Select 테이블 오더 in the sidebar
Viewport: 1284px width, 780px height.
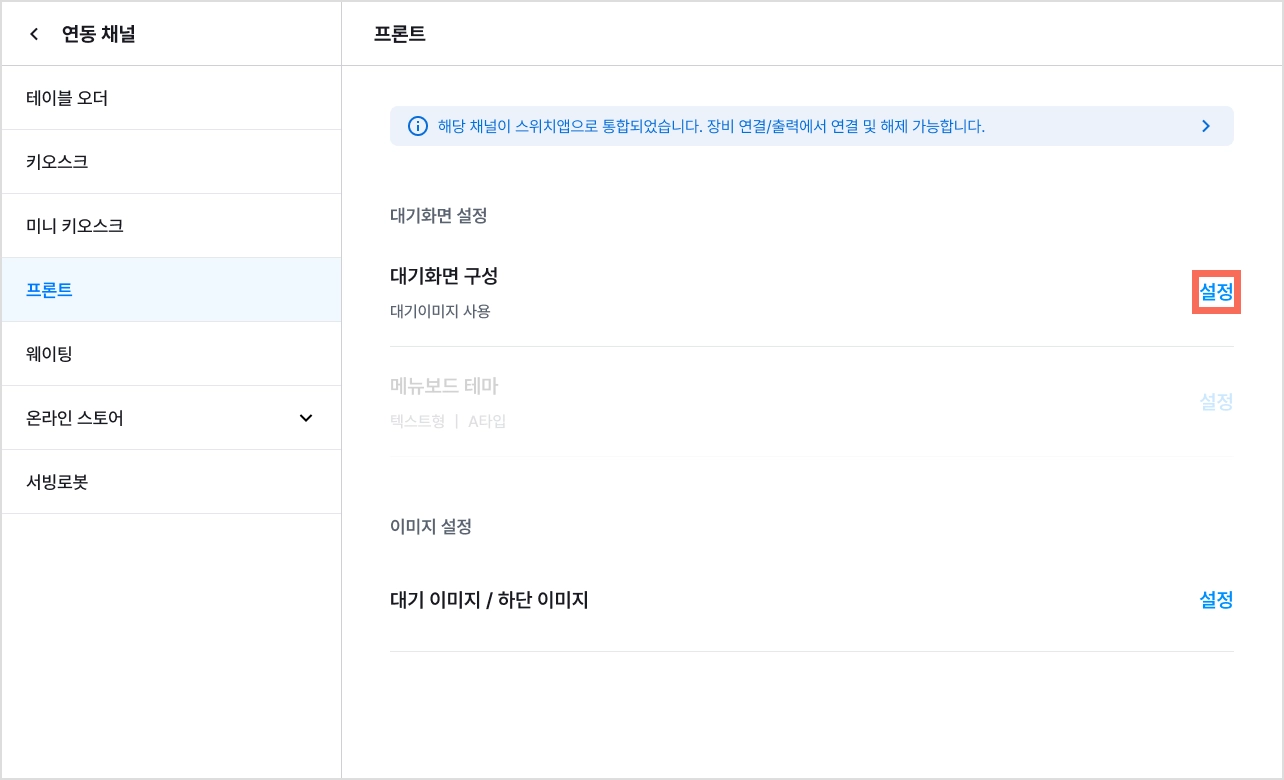pos(171,98)
